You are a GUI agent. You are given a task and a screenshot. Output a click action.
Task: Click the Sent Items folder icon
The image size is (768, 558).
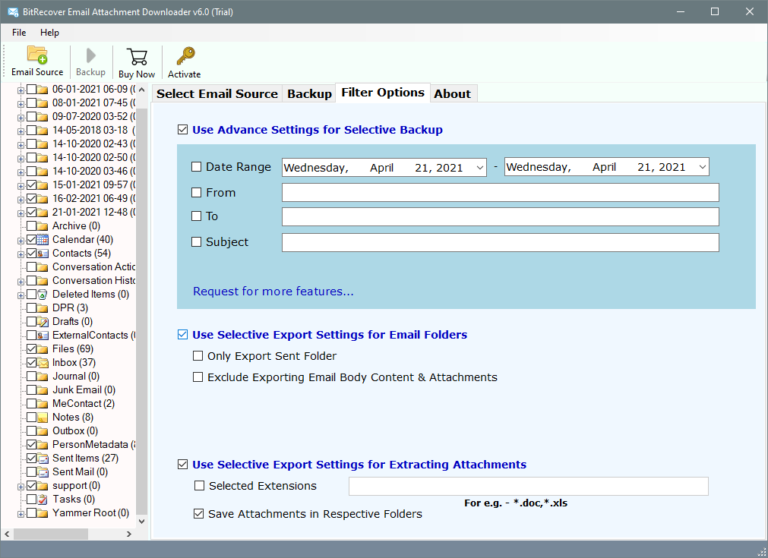coord(43,459)
